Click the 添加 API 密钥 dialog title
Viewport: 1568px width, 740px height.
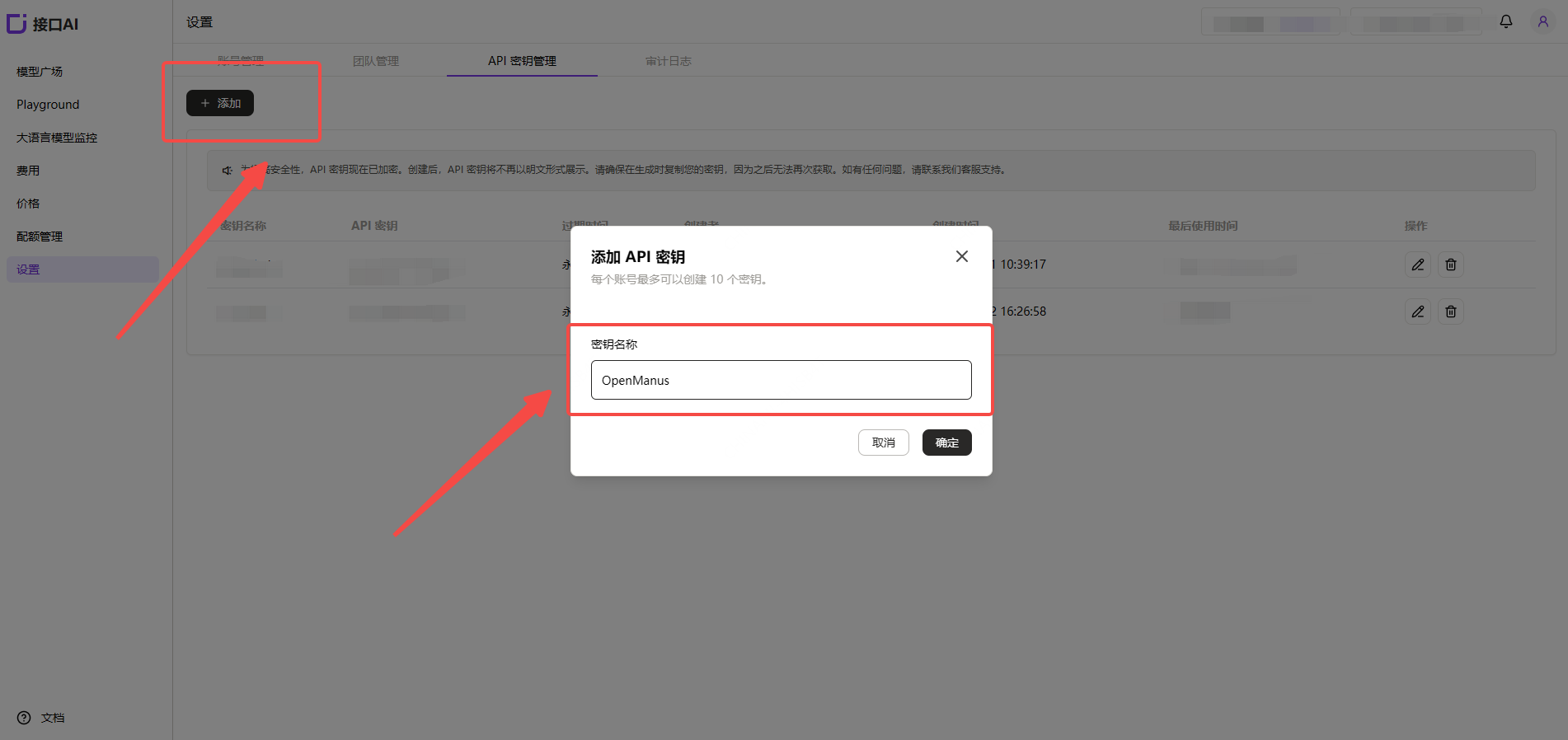coord(638,257)
